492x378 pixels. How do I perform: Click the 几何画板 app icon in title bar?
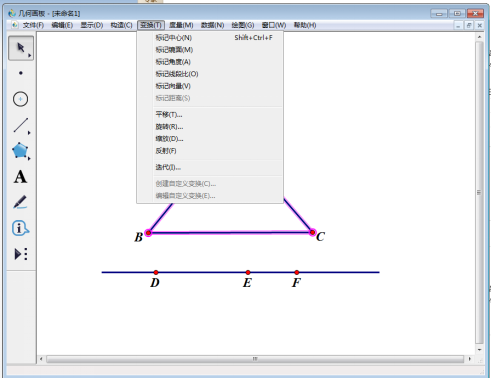12,13
